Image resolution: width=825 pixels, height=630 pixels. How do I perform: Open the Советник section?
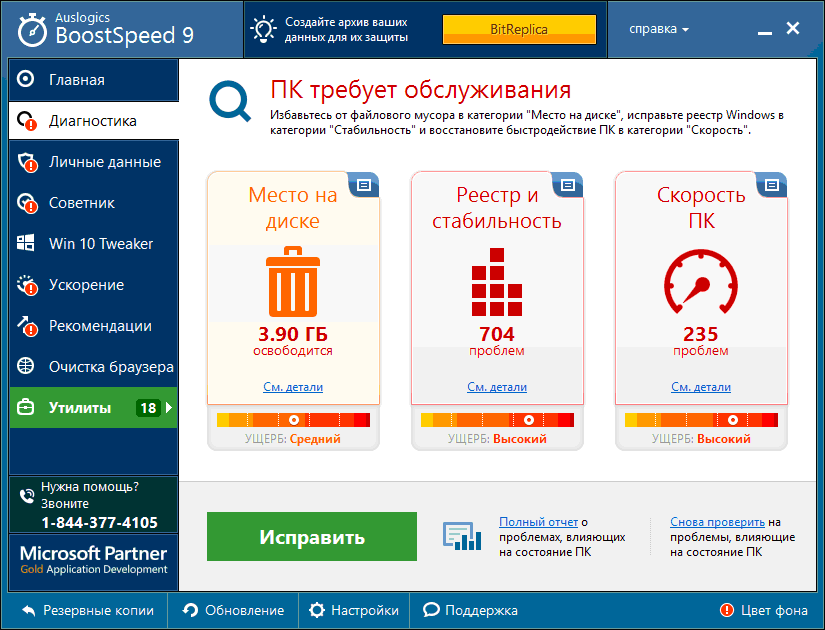[94, 203]
